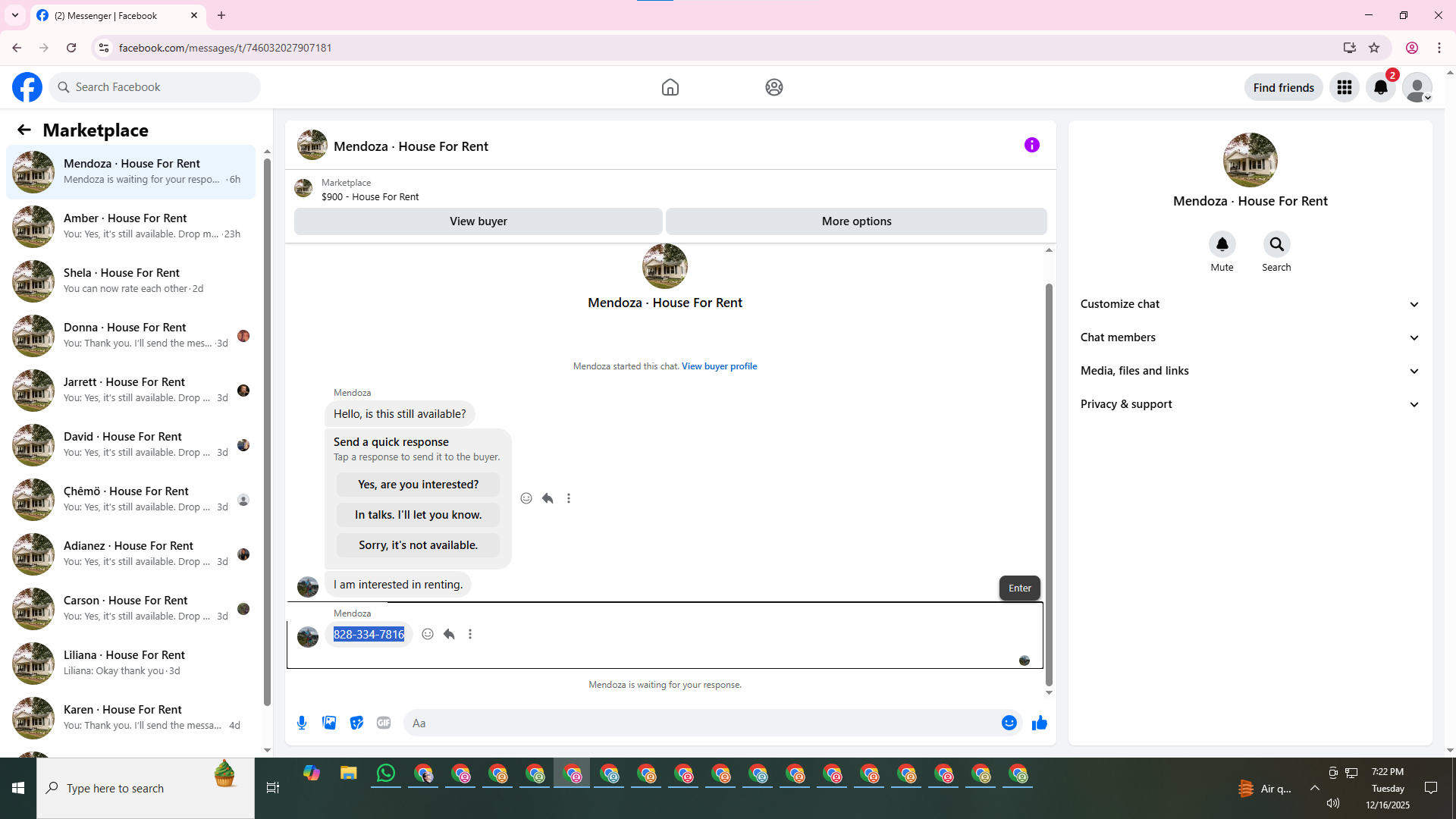Reload the page

click(x=71, y=48)
